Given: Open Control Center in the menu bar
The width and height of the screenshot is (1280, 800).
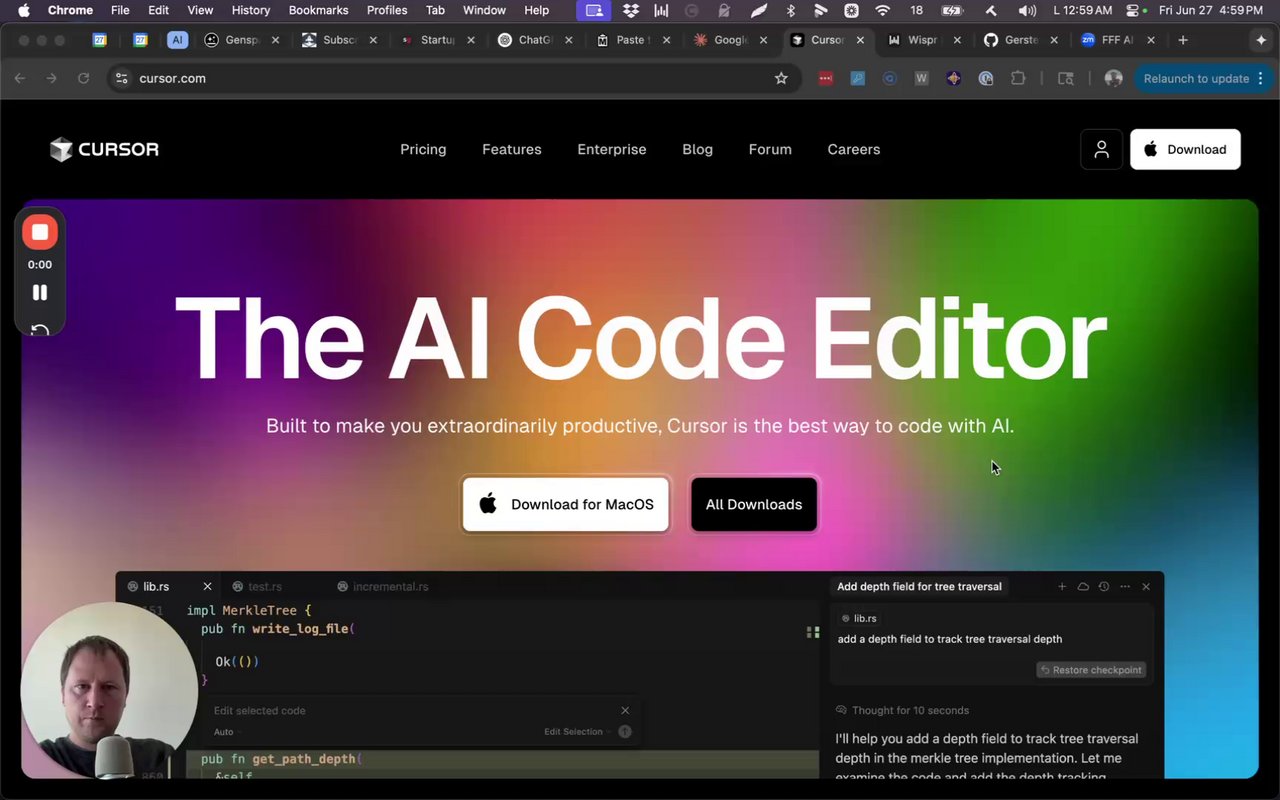Looking at the screenshot, I should 1133,10.
